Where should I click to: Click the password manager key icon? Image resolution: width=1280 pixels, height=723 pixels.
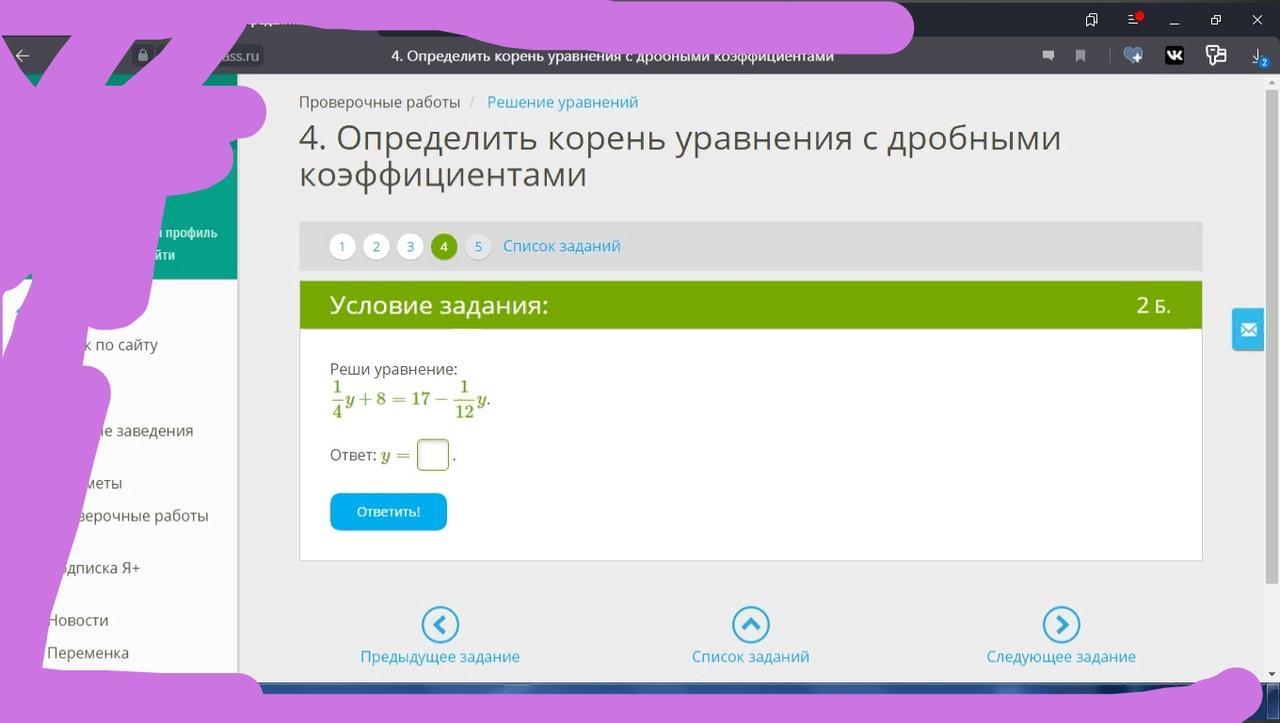click(1216, 56)
